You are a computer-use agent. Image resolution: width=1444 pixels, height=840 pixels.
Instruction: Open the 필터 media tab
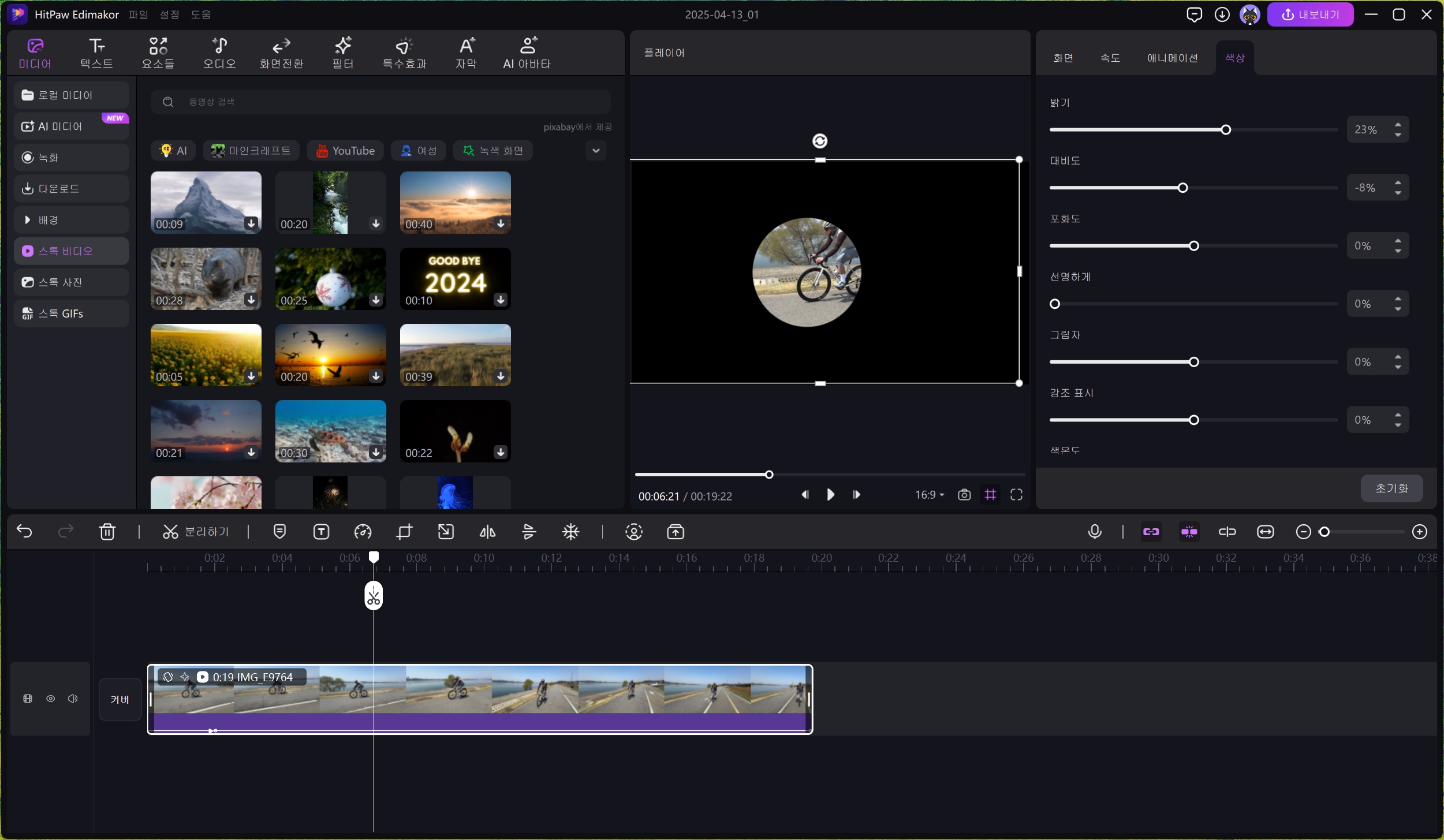(x=342, y=53)
